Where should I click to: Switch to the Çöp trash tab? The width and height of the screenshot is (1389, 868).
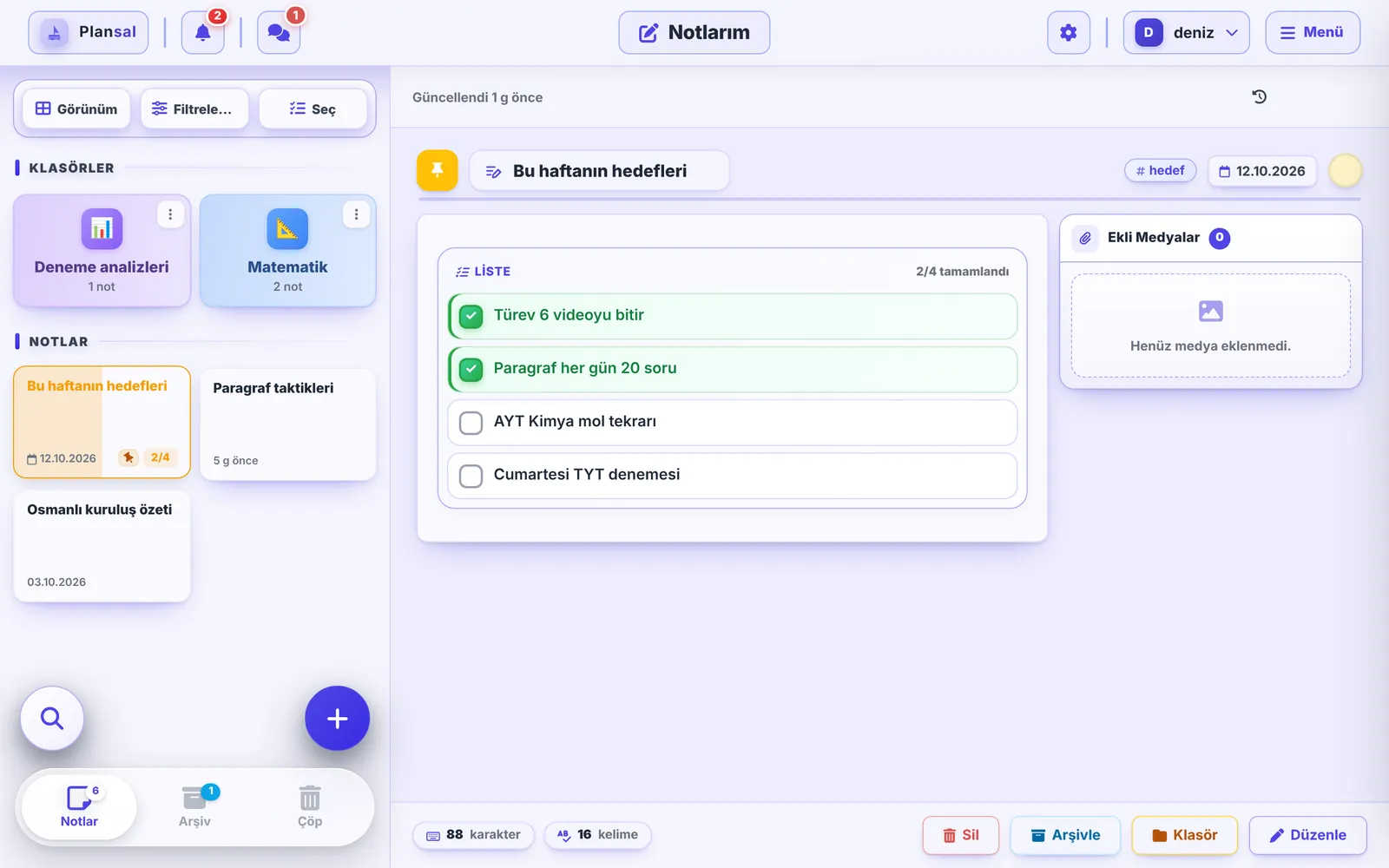[310, 807]
